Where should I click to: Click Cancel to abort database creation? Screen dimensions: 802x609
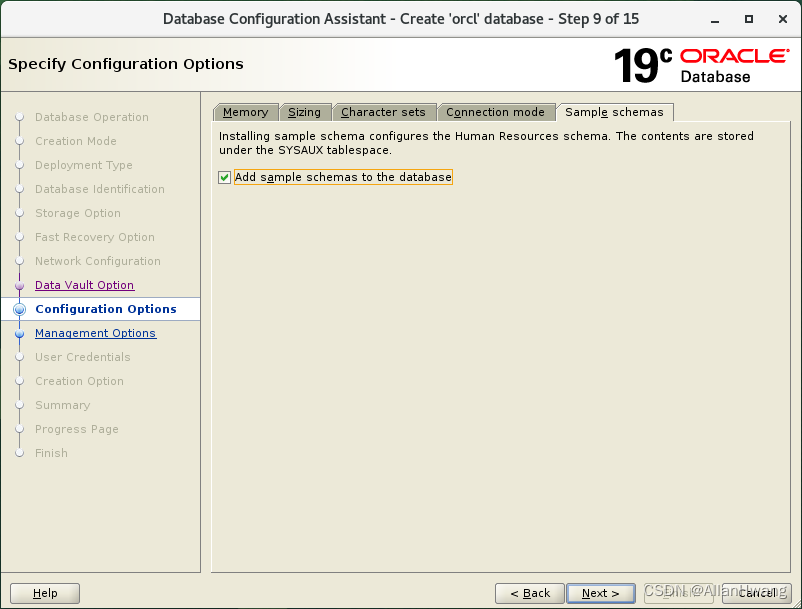point(757,593)
